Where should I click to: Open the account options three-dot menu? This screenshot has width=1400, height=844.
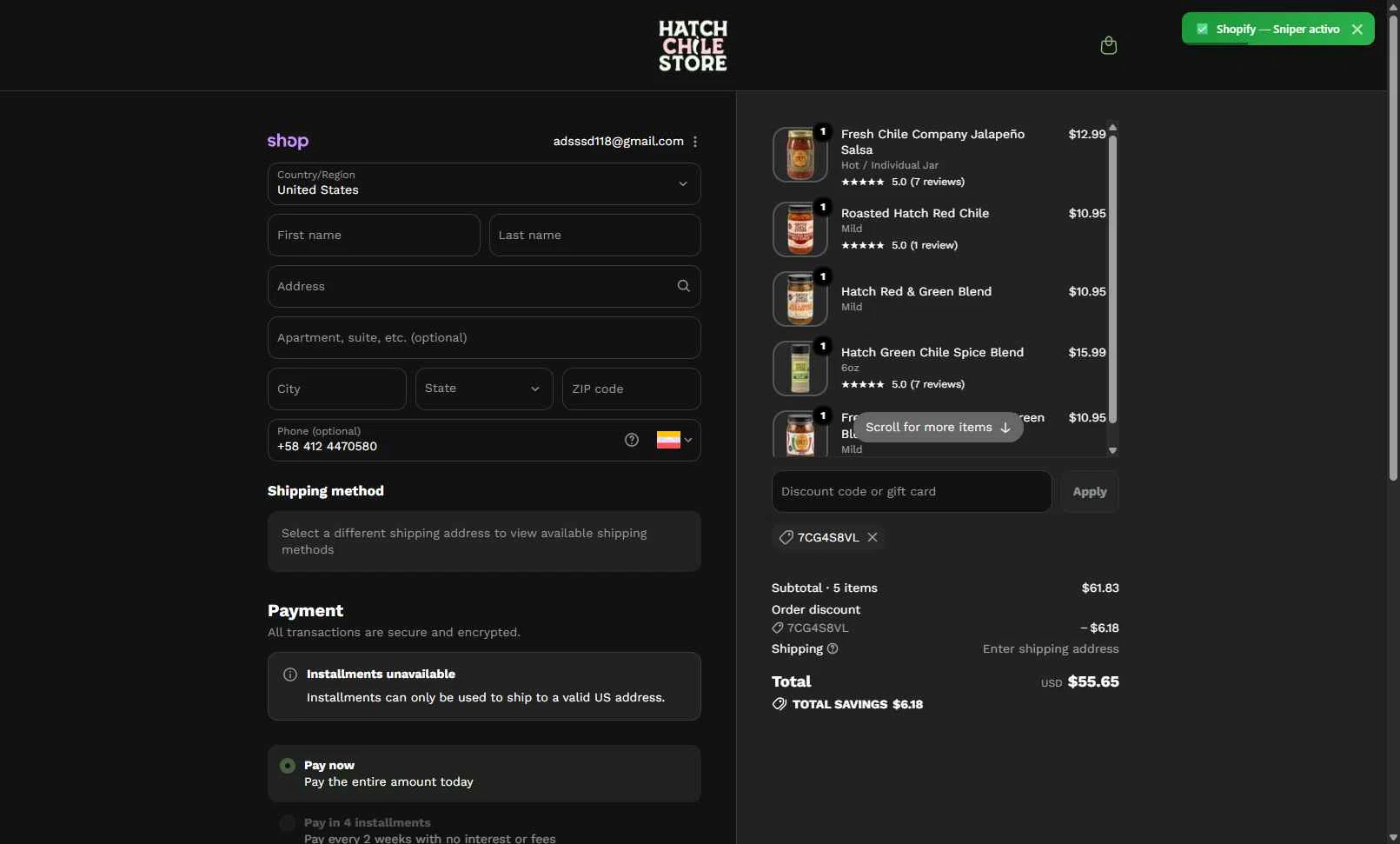click(695, 142)
